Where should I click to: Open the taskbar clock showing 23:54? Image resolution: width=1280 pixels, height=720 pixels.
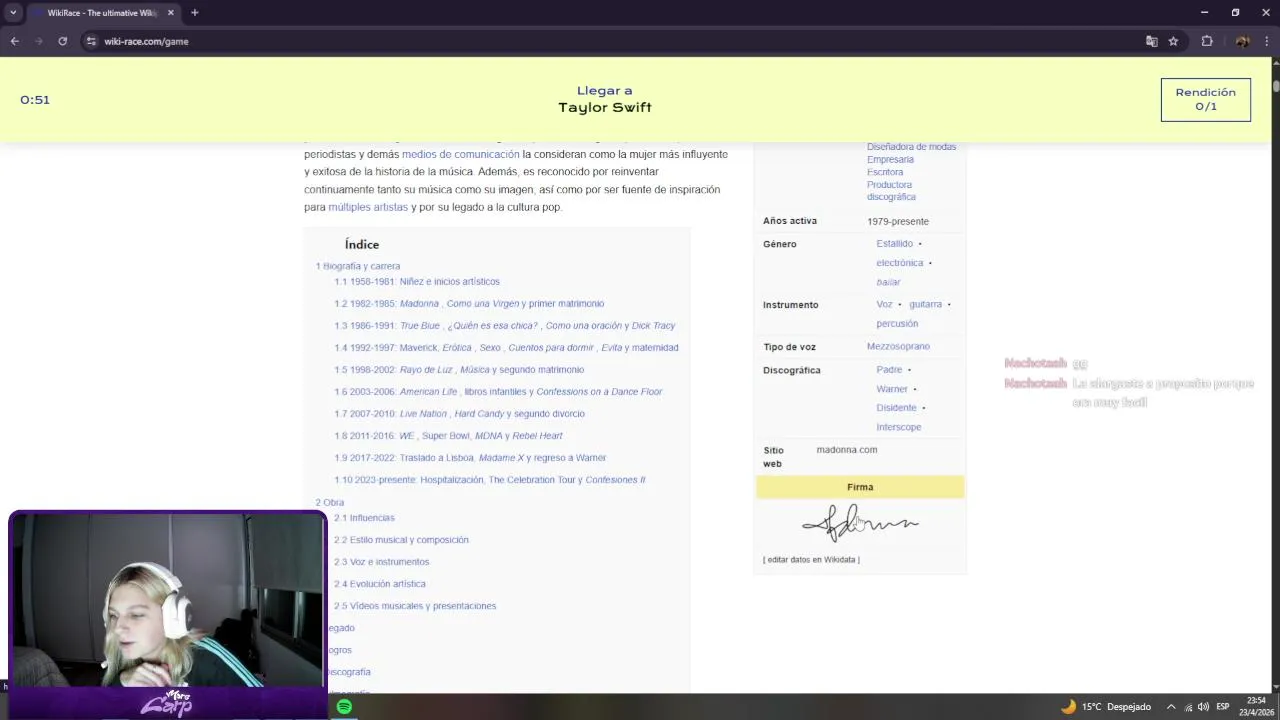tap(1257, 707)
